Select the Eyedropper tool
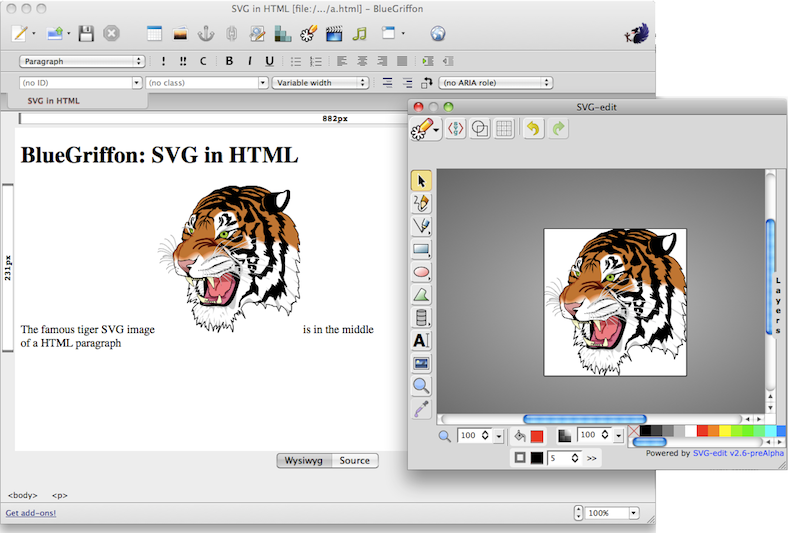Viewport: 800px width, 533px height. pos(421,409)
